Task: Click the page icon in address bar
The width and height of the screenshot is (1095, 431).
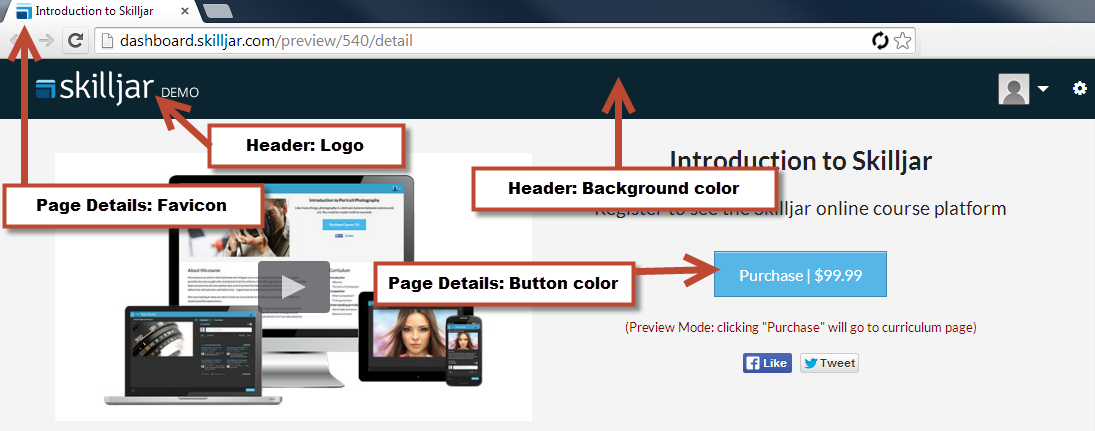Action: tap(108, 41)
